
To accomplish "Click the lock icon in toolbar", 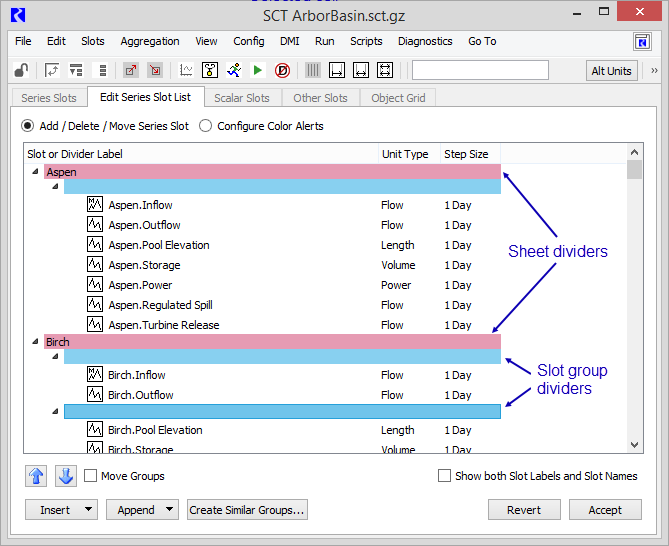I will point(22,70).
